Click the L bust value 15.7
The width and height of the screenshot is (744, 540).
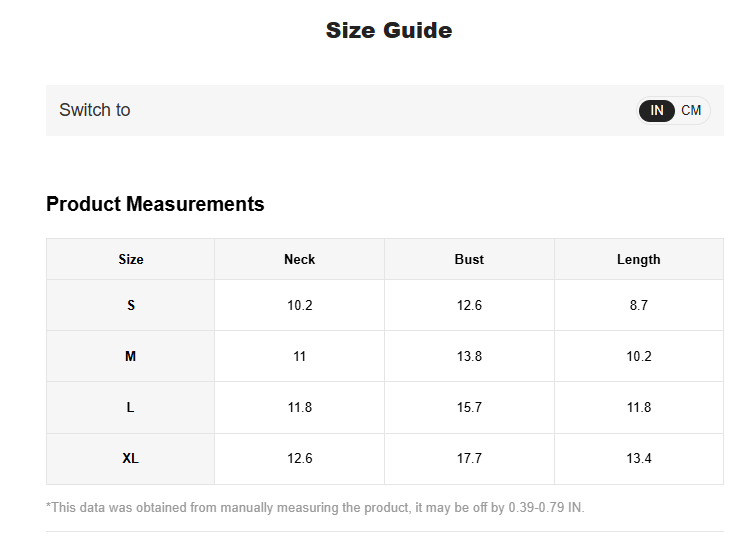coord(469,408)
